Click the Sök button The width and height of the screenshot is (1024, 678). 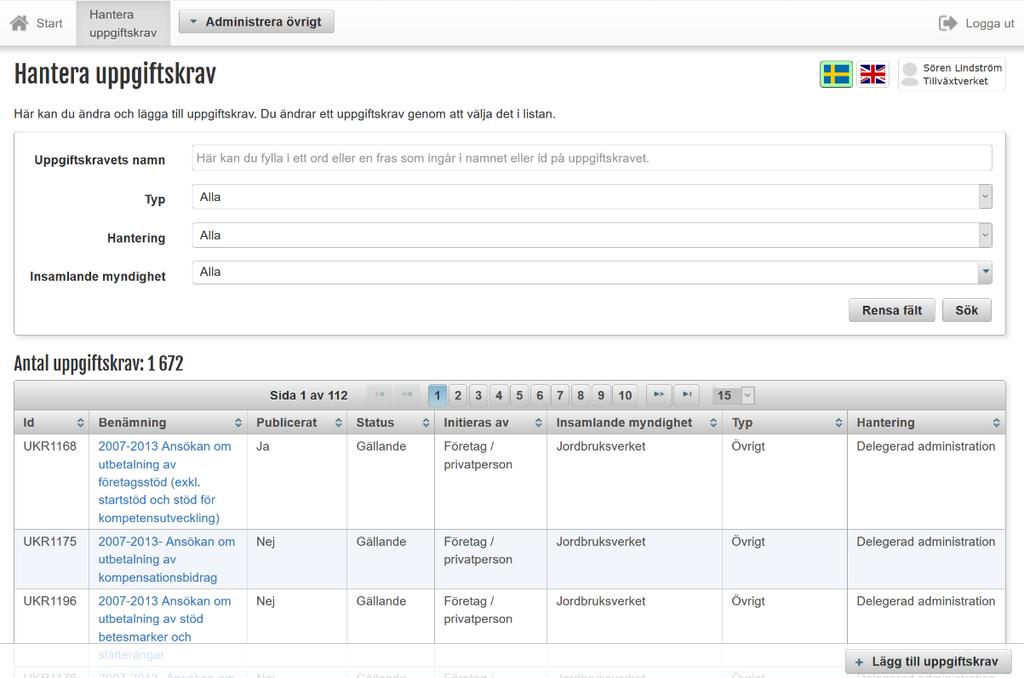(967, 310)
